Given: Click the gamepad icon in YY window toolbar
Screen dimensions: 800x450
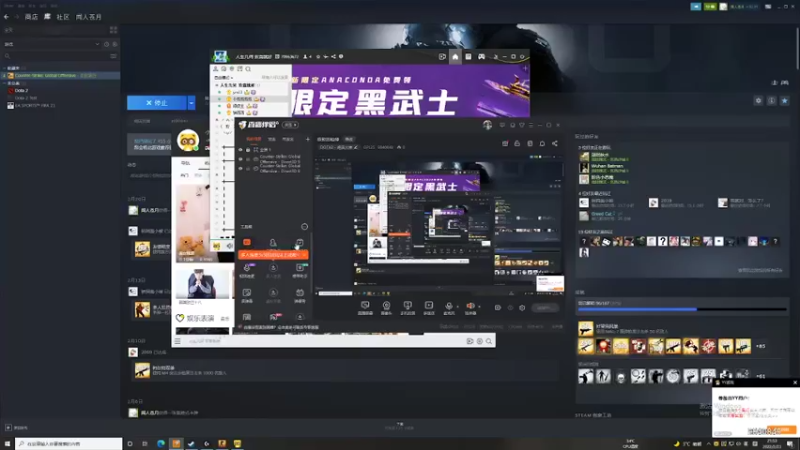Looking at the screenshot, I should point(481,57).
